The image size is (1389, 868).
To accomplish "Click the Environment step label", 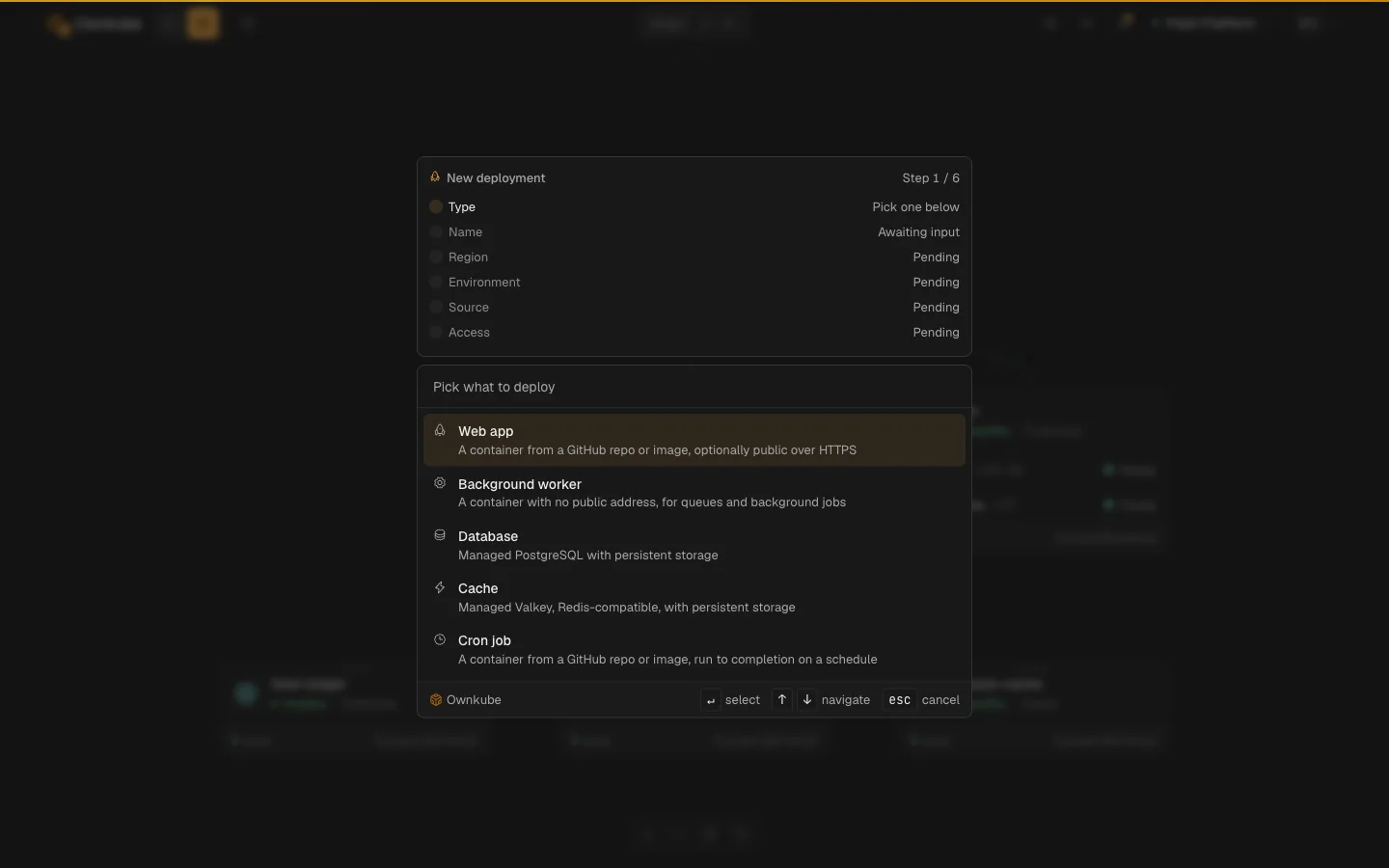I will [x=484, y=282].
